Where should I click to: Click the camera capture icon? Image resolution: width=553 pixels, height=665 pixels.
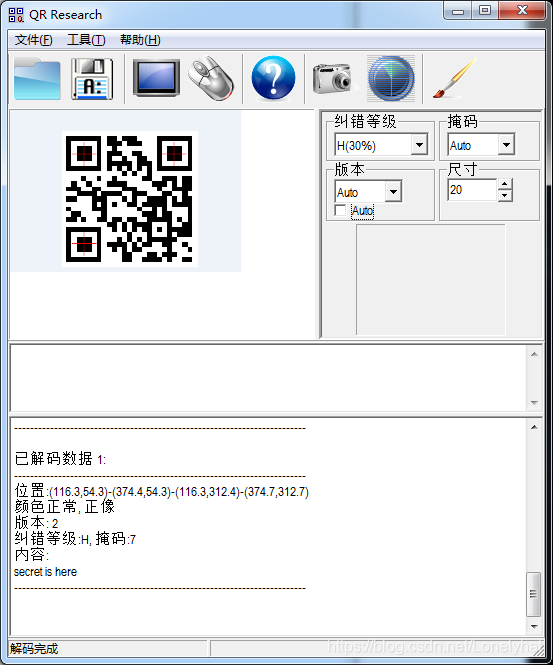pyautogui.click(x=333, y=78)
